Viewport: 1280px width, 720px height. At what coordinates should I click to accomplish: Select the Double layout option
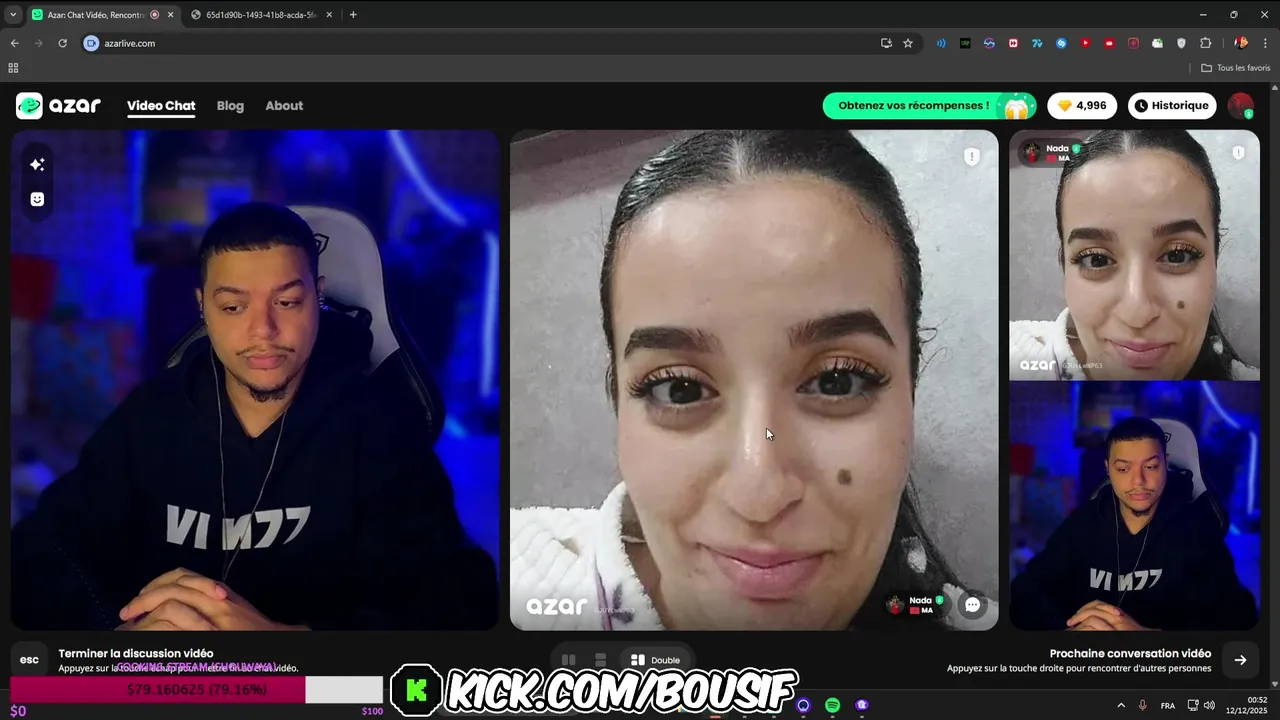coord(655,660)
